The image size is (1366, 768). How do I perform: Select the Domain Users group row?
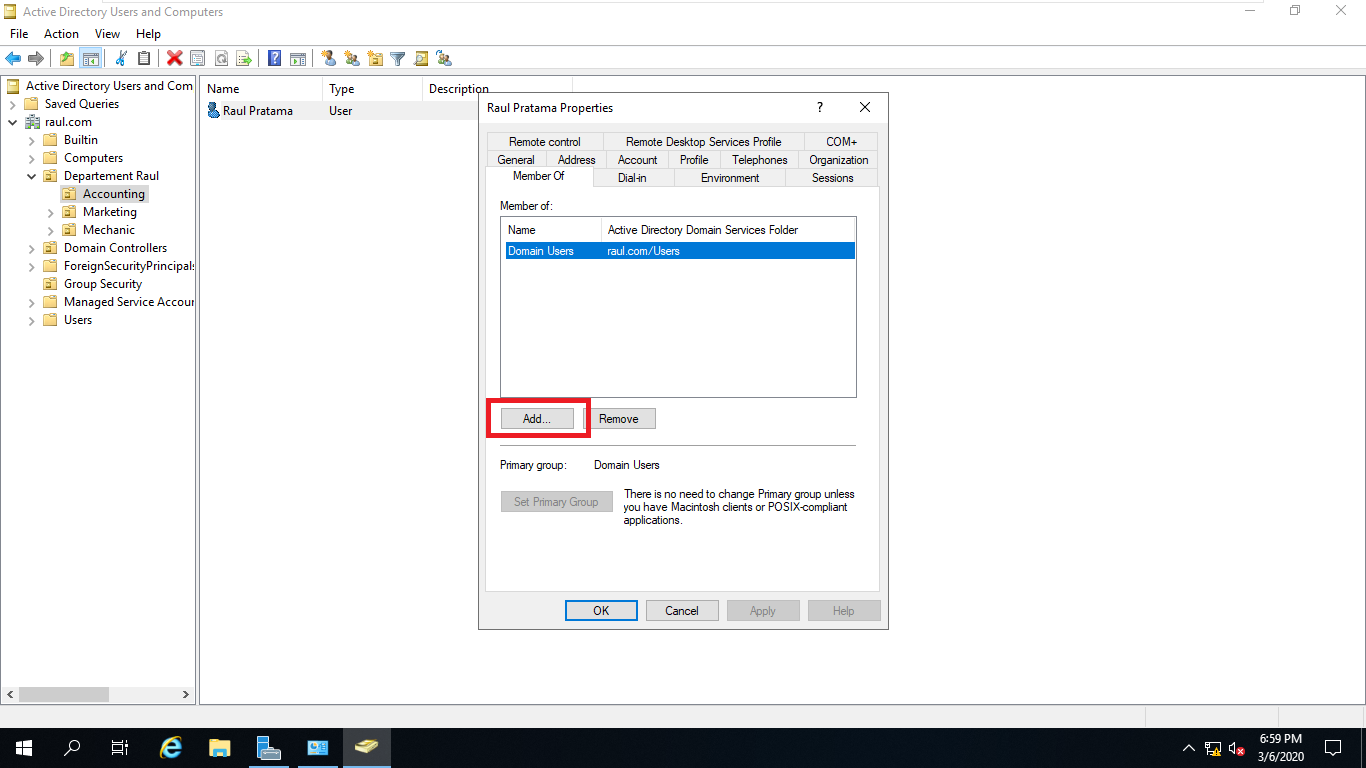click(678, 251)
